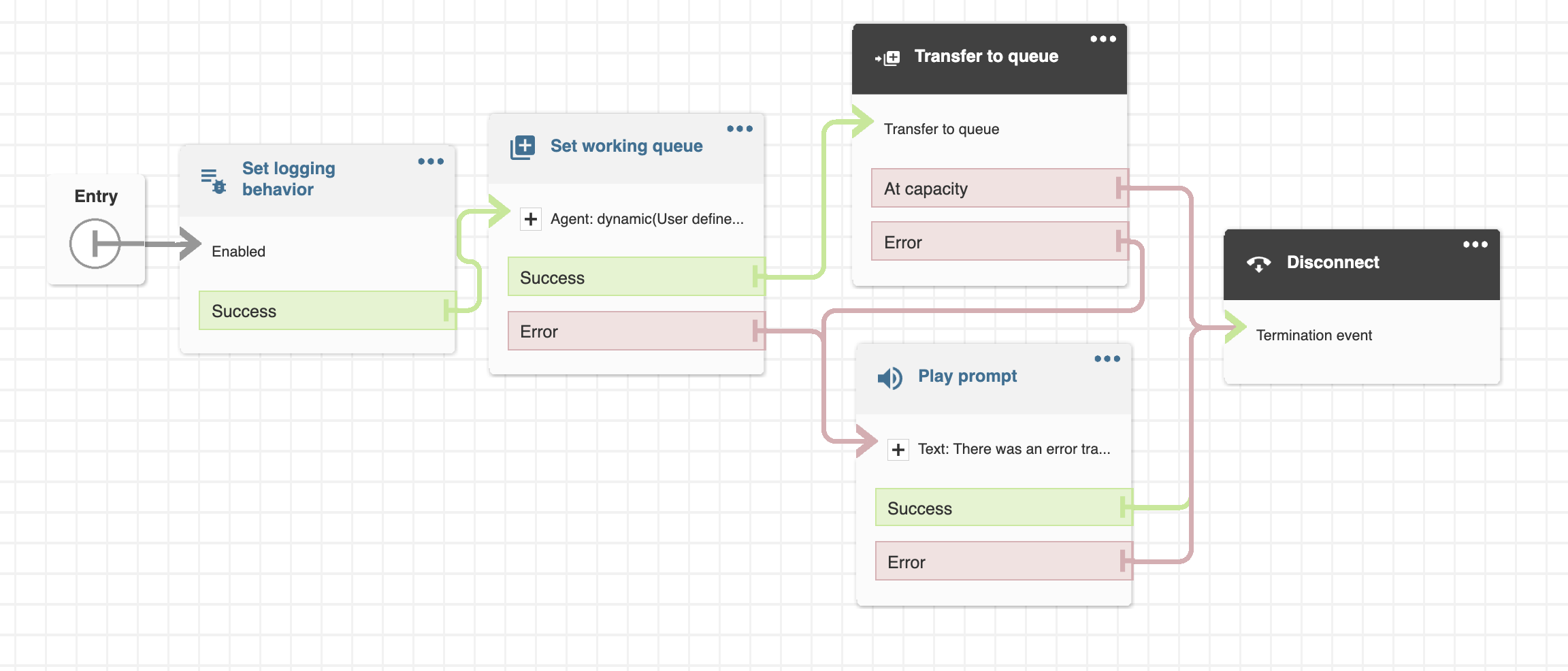Click the Disconnect phone icon
Image resolution: width=1568 pixels, height=671 pixels.
click(x=1258, y=263)
